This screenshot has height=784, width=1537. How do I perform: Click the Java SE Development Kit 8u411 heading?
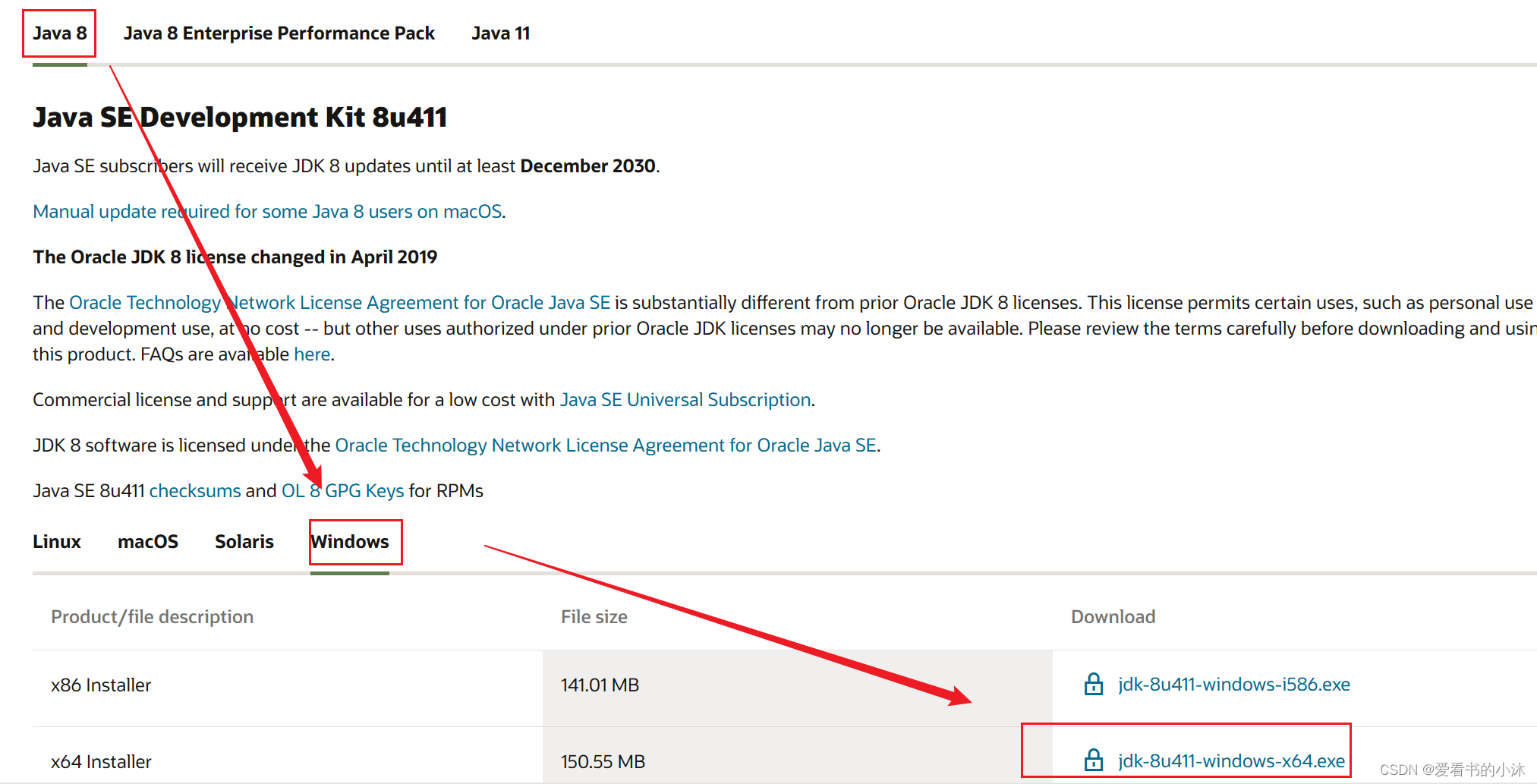point(240,117)
